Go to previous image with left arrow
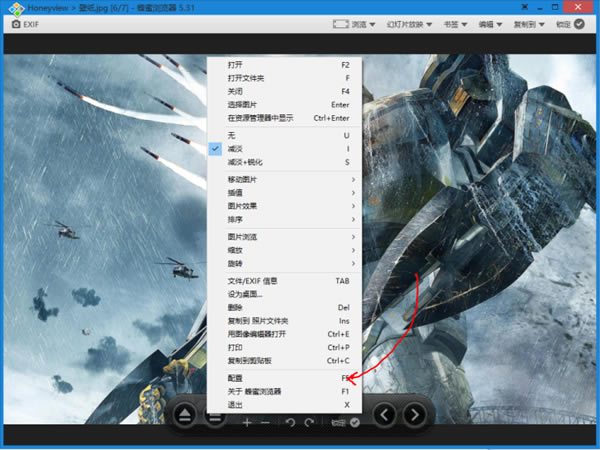The width and height of the screenshot is (600, 450). [385, 414]
